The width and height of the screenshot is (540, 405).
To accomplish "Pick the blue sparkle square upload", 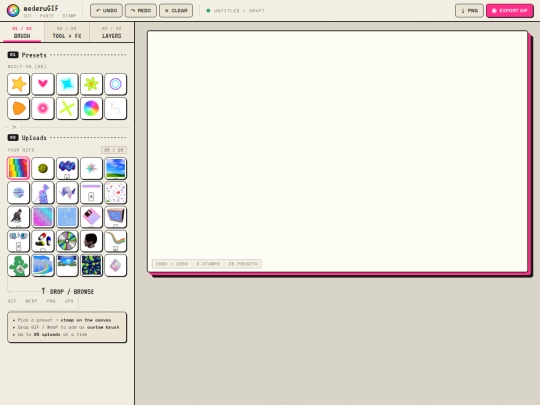I will point(67,217).
